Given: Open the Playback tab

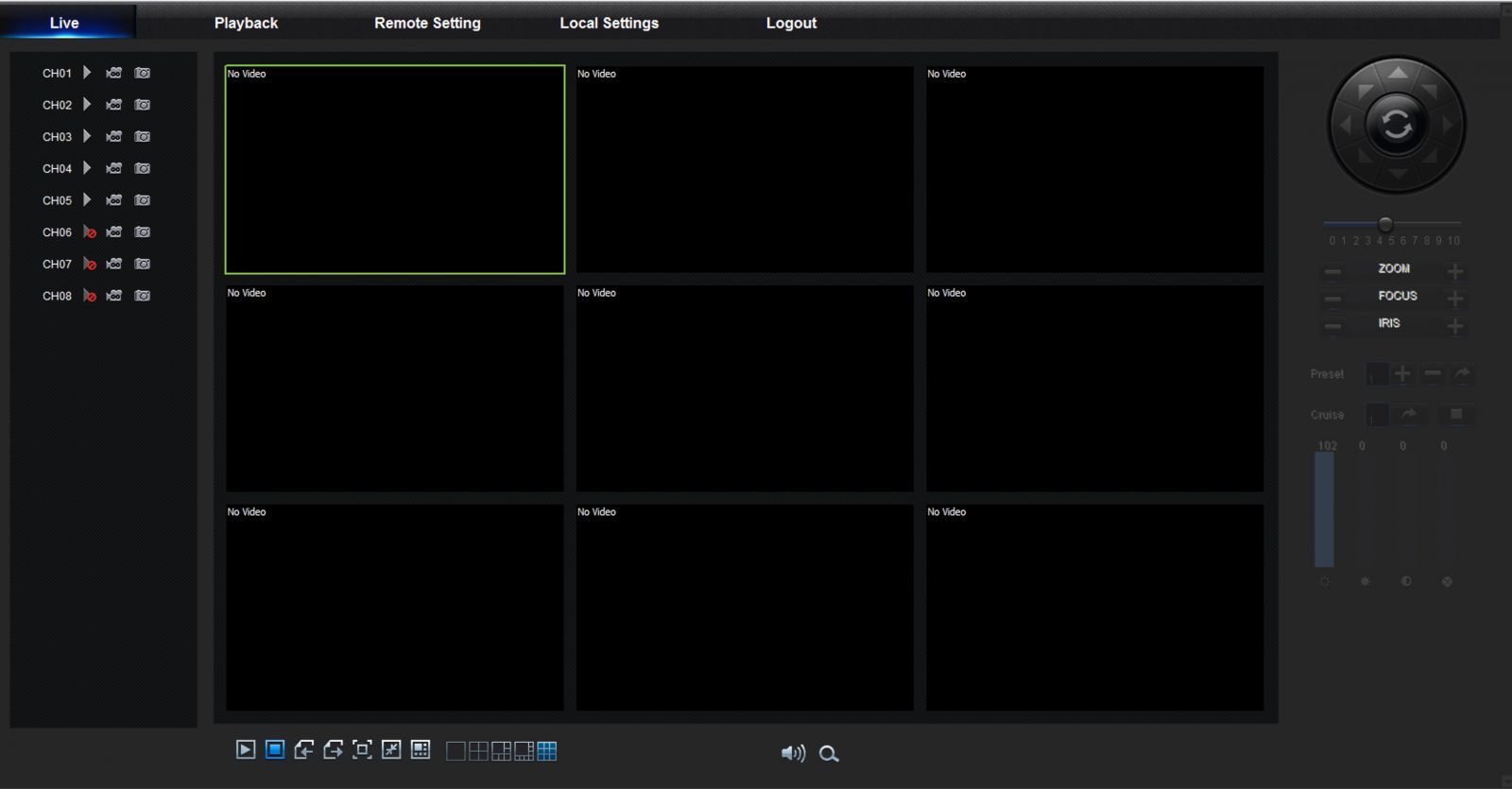Looking at the screenshot, I should click(x=246, y=23).
